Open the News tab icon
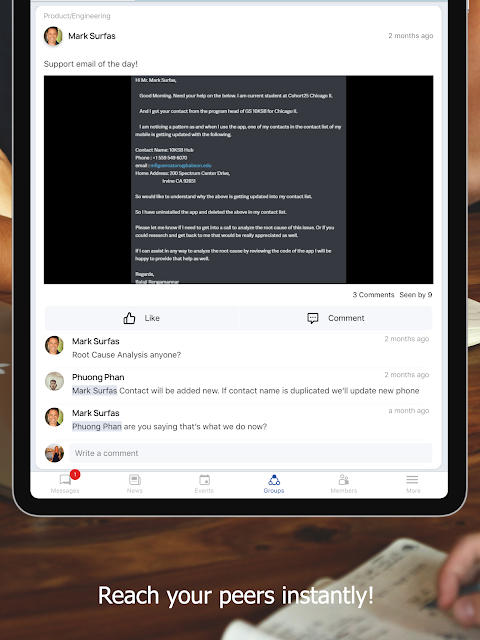The height and width of the screenshot is (640, 480). pyautogui.click(x=135, y=480)
